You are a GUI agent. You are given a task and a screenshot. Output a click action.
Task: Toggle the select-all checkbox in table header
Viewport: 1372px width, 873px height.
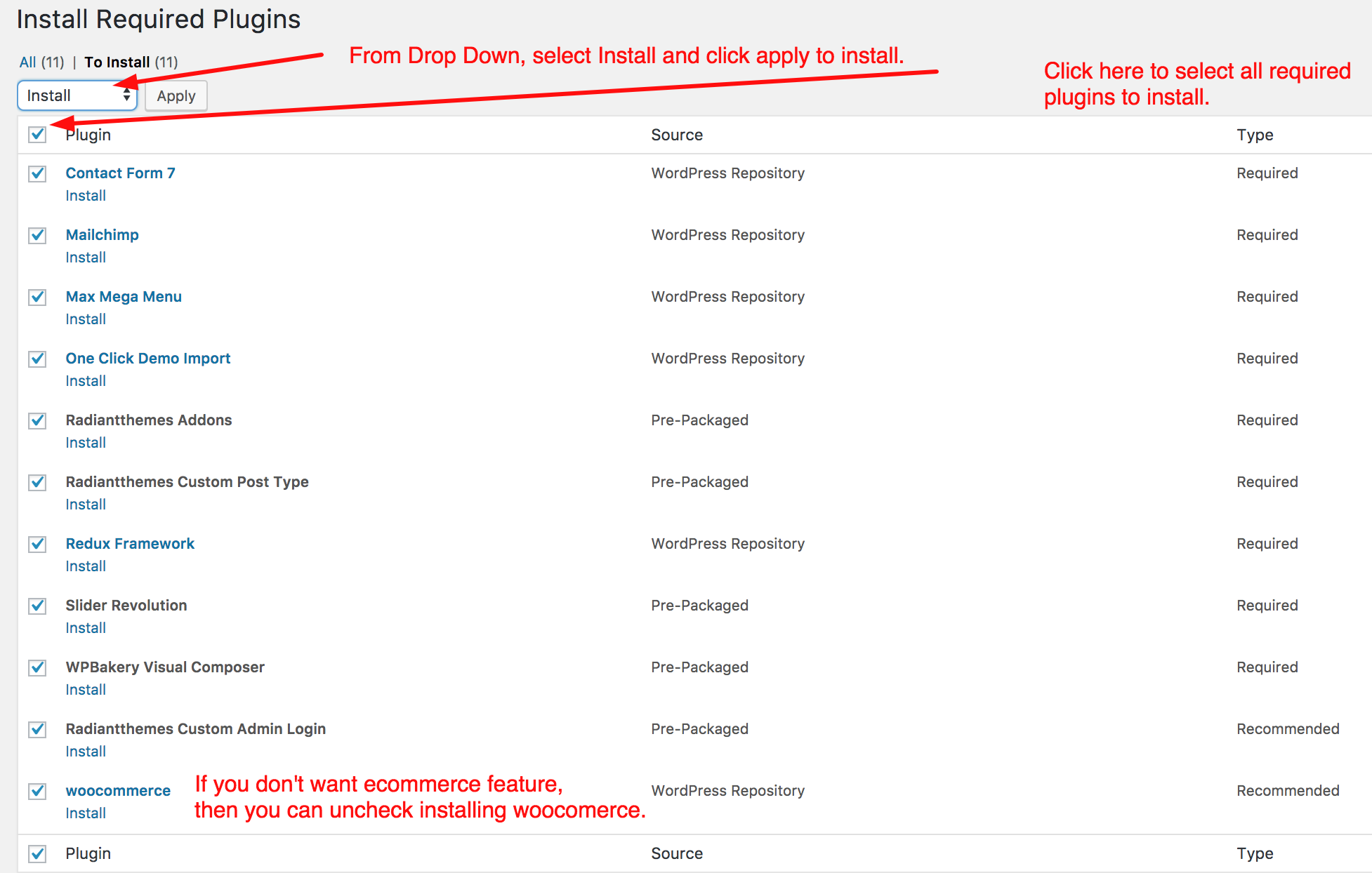tap(38, 134)
